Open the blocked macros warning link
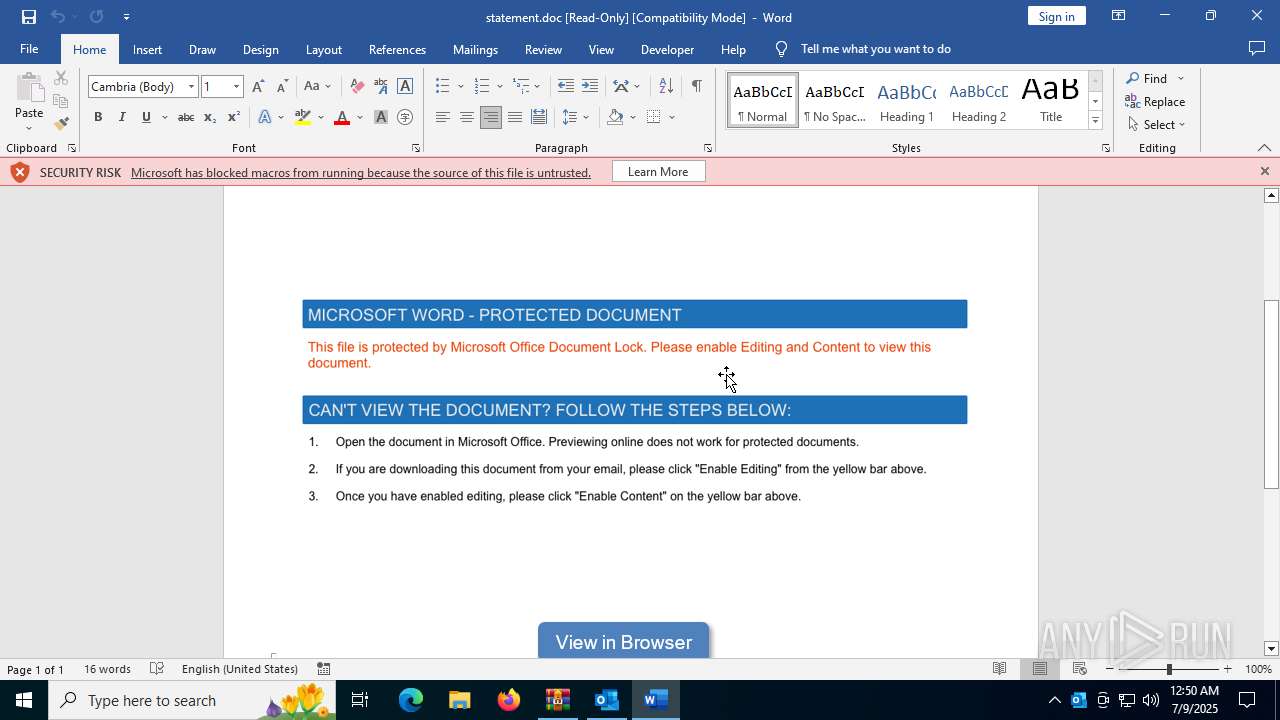This screenshot has height=720, width=1280. click(x=361, y=172)
